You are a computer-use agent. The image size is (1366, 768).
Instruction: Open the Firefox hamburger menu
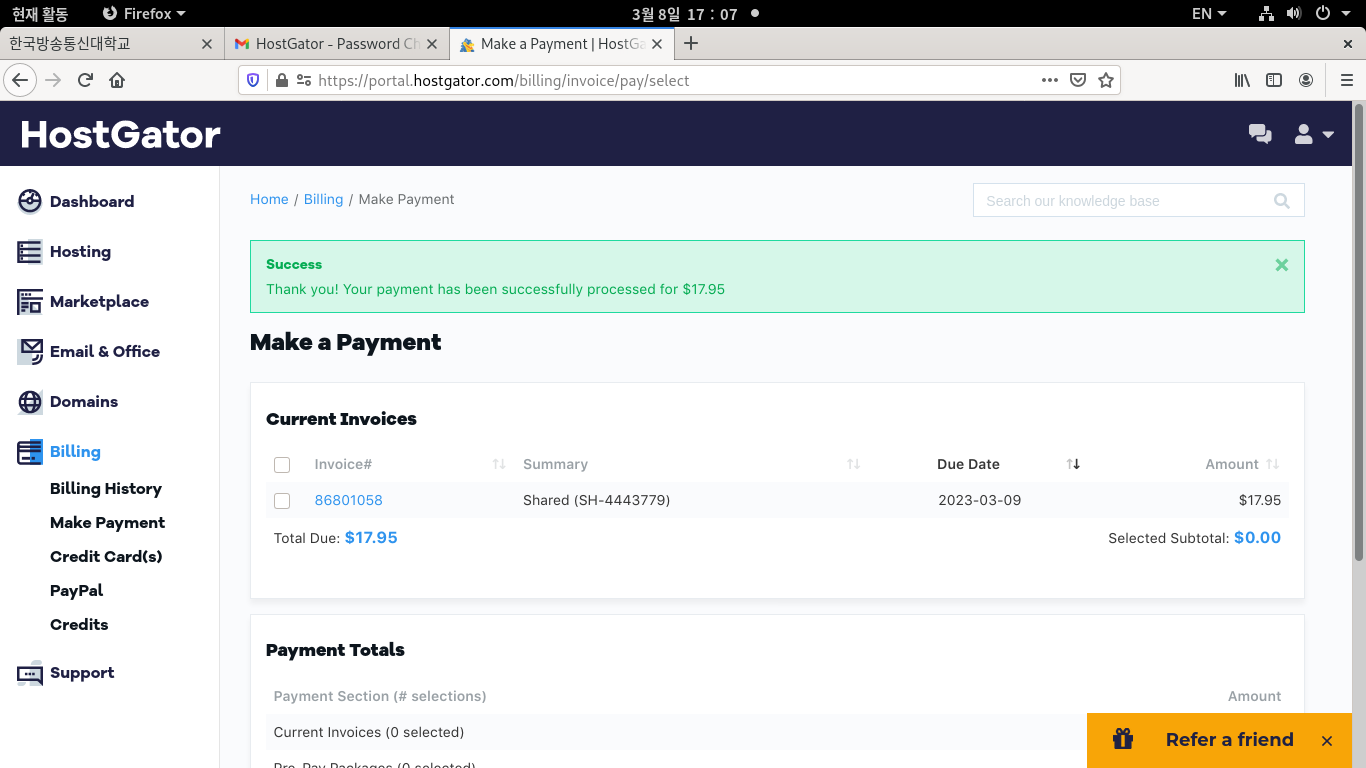[1346, 80]
